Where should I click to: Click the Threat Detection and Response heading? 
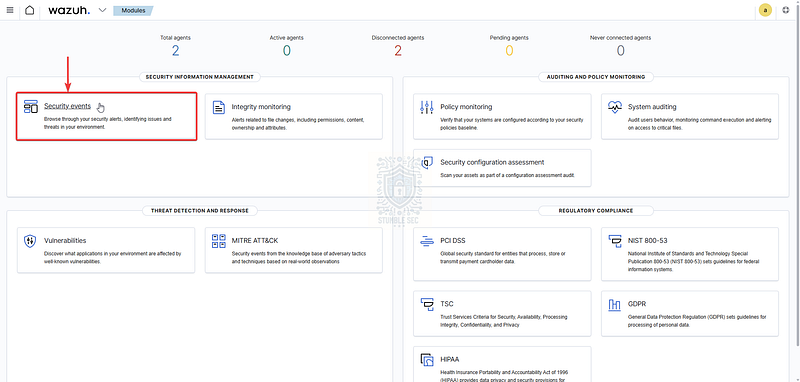199,211
